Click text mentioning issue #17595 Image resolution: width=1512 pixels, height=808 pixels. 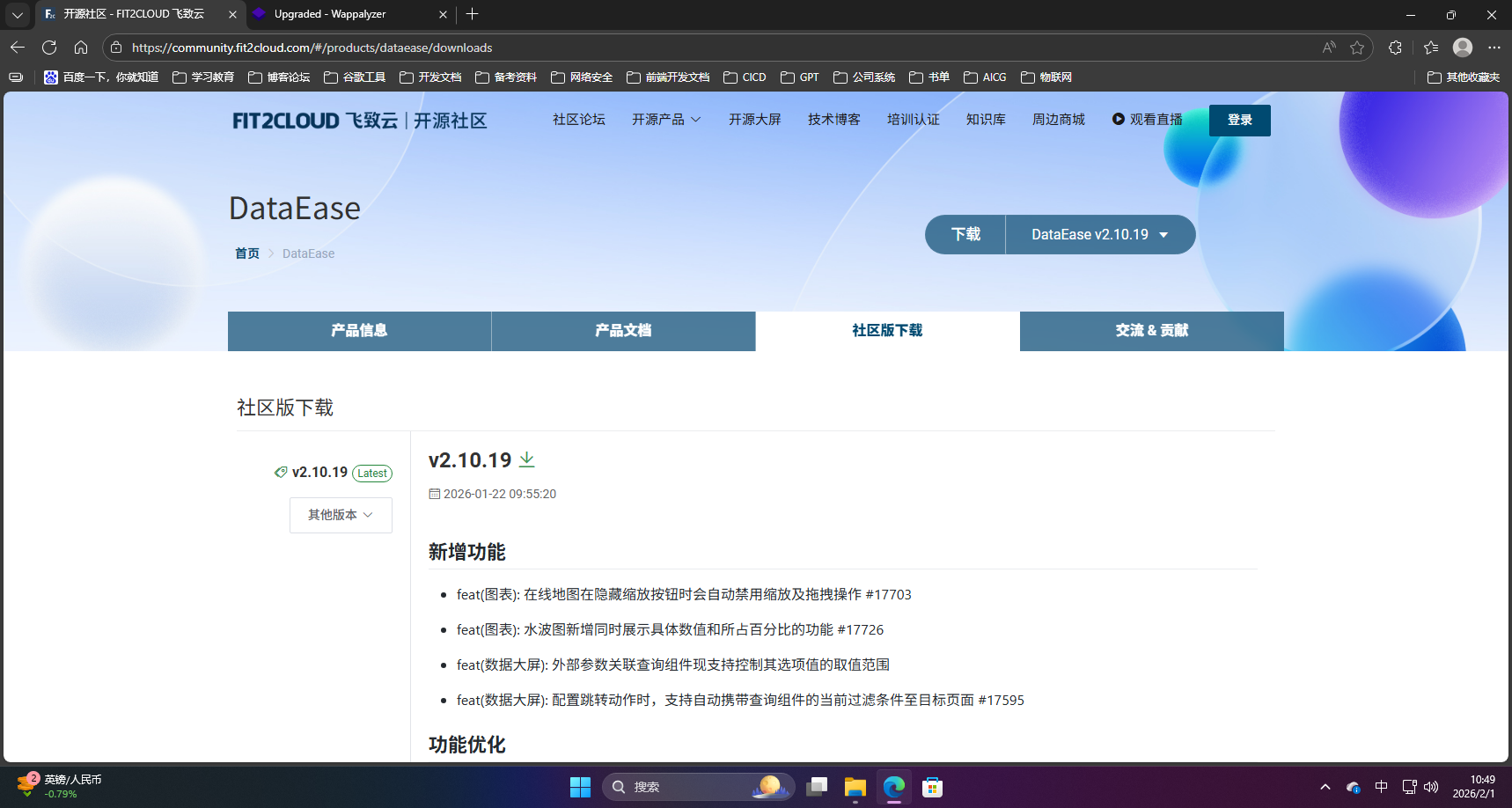pyautogui.click(x=740, y=701)
